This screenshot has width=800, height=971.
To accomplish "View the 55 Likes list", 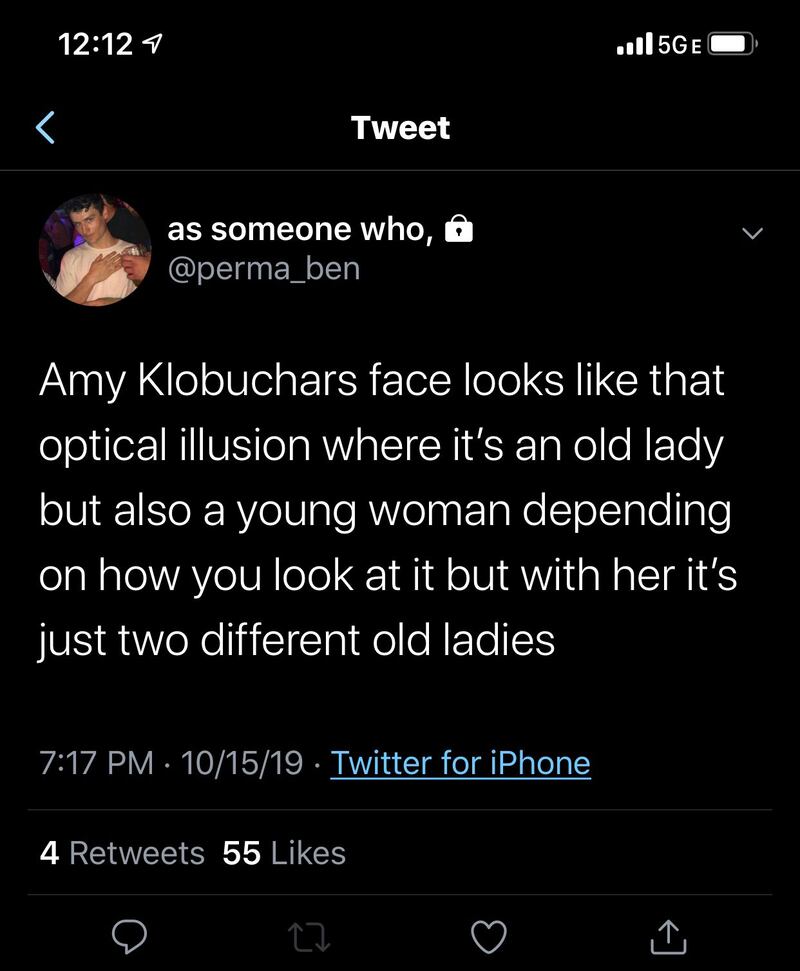I will (x=284, y=853).
